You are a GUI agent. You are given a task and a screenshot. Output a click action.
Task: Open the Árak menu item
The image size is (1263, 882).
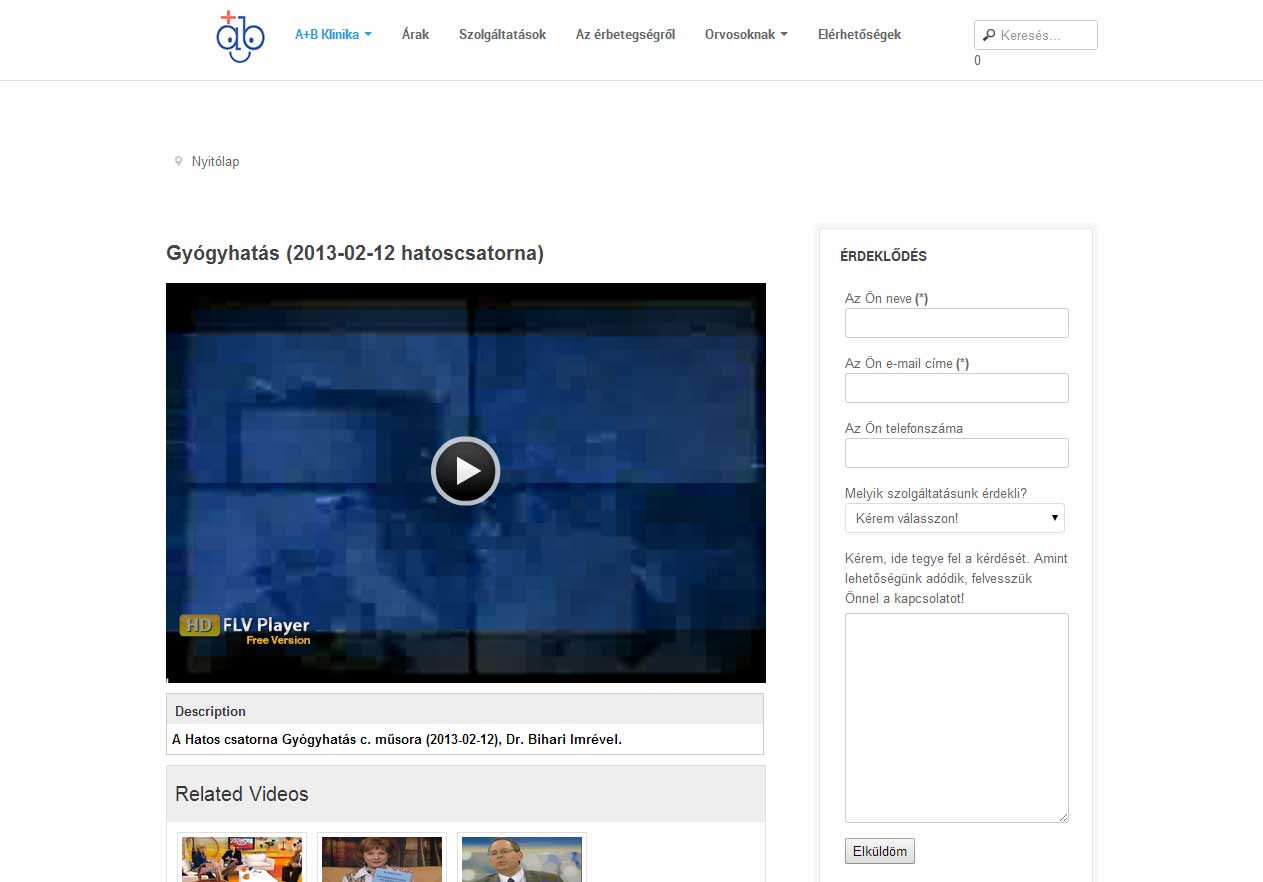pos(415,35)
